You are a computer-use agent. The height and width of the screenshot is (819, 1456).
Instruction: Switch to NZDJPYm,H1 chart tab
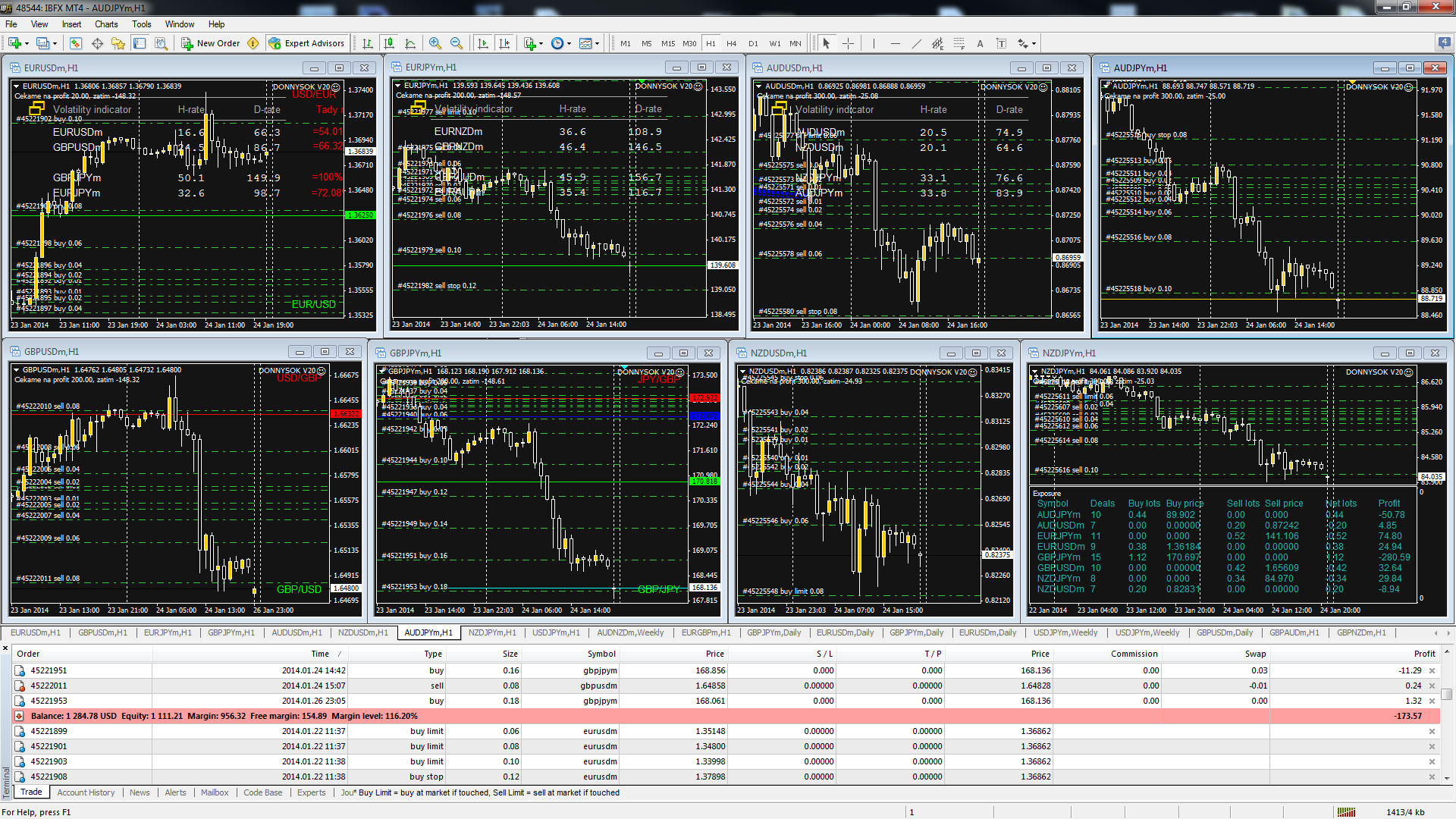tap(491, 632)
